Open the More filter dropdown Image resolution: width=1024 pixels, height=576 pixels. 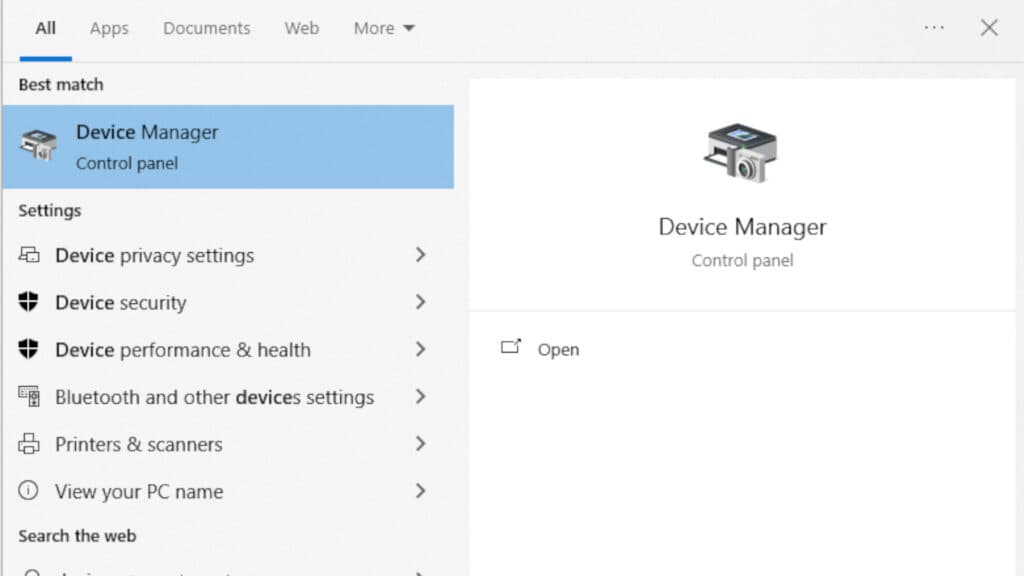coord(384,28)
